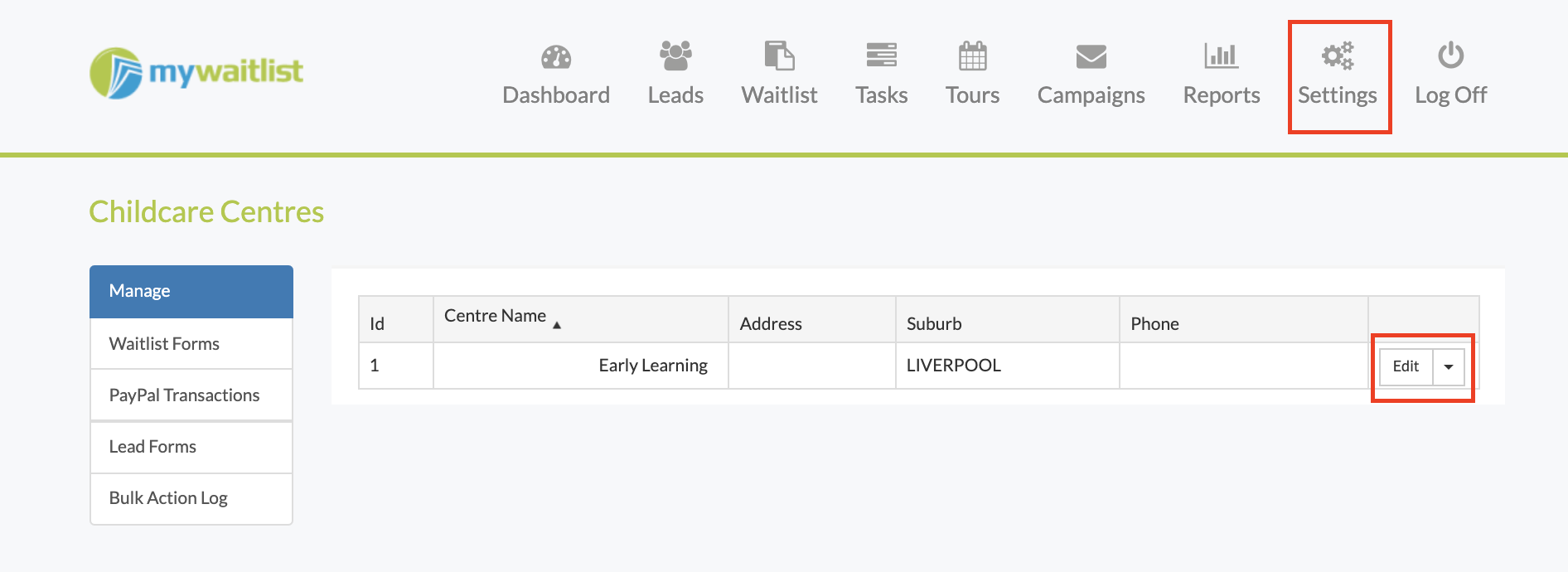The width and height of the screenshot is (1568, 572).
Task: Open PayPal Transactions in sidebar
Action: click(191, 395)
